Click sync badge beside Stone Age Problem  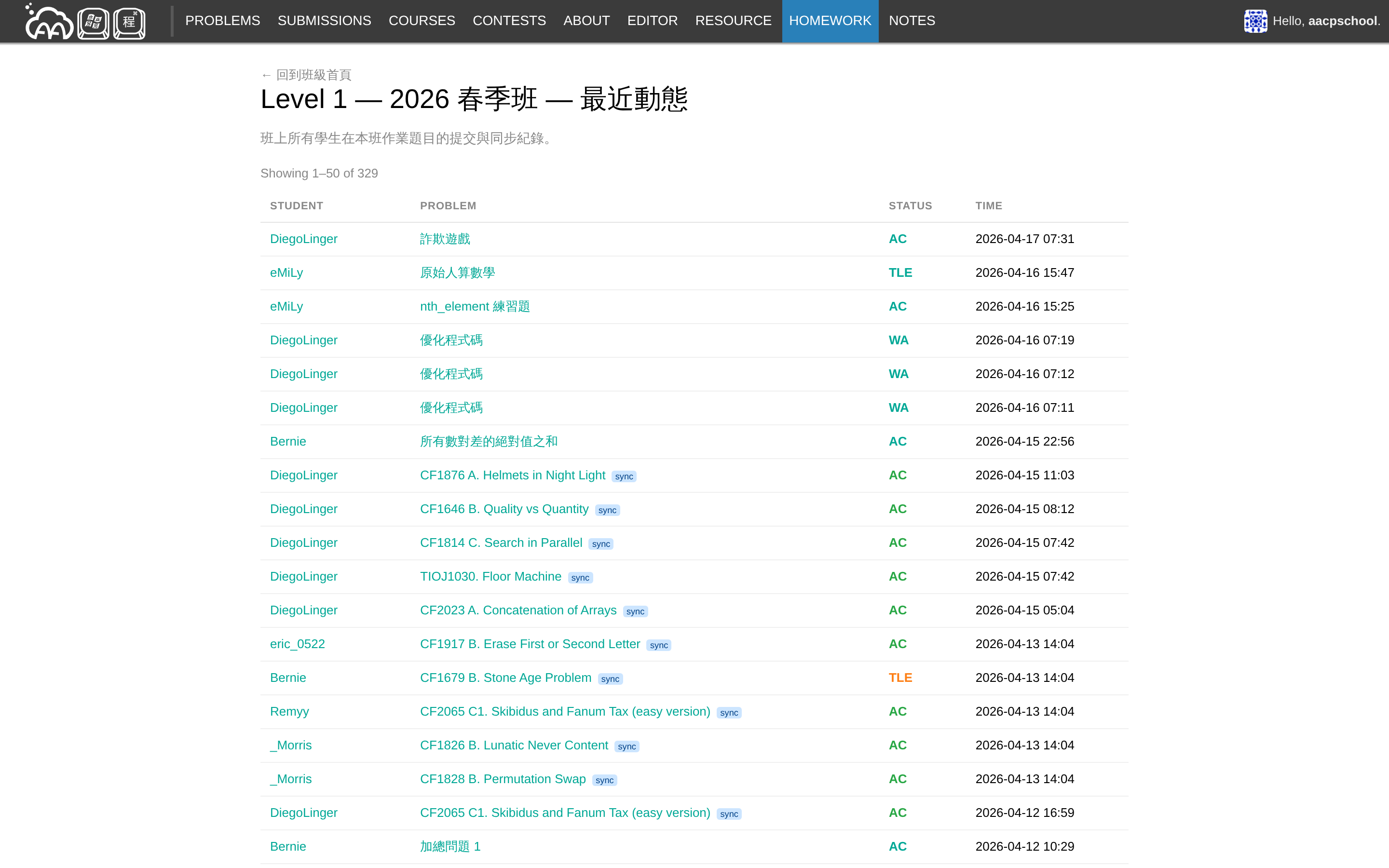610,679
